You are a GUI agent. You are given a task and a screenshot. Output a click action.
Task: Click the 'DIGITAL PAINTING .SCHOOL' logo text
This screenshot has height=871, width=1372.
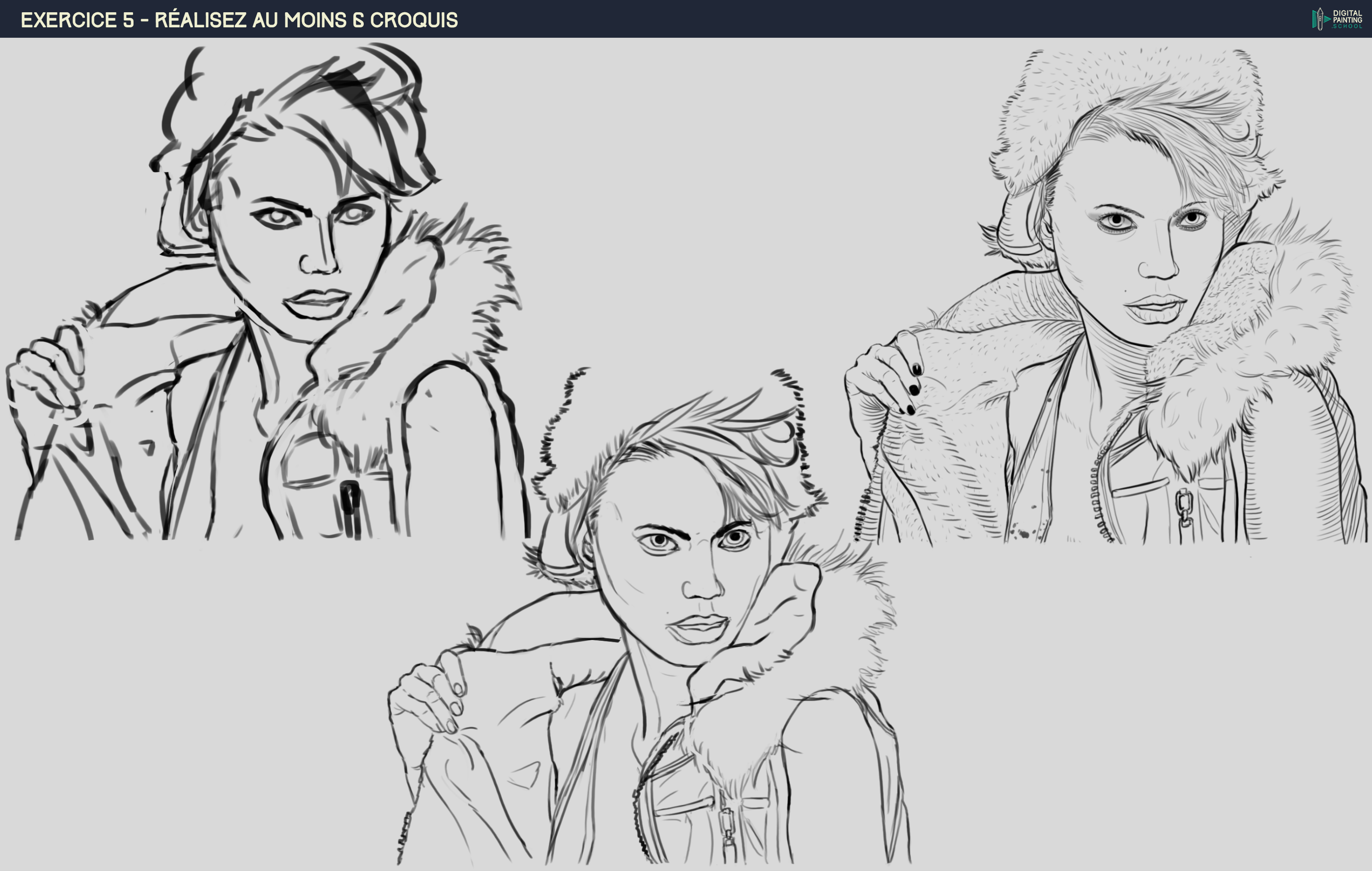pyautogui.click(x=1347, y=19)
